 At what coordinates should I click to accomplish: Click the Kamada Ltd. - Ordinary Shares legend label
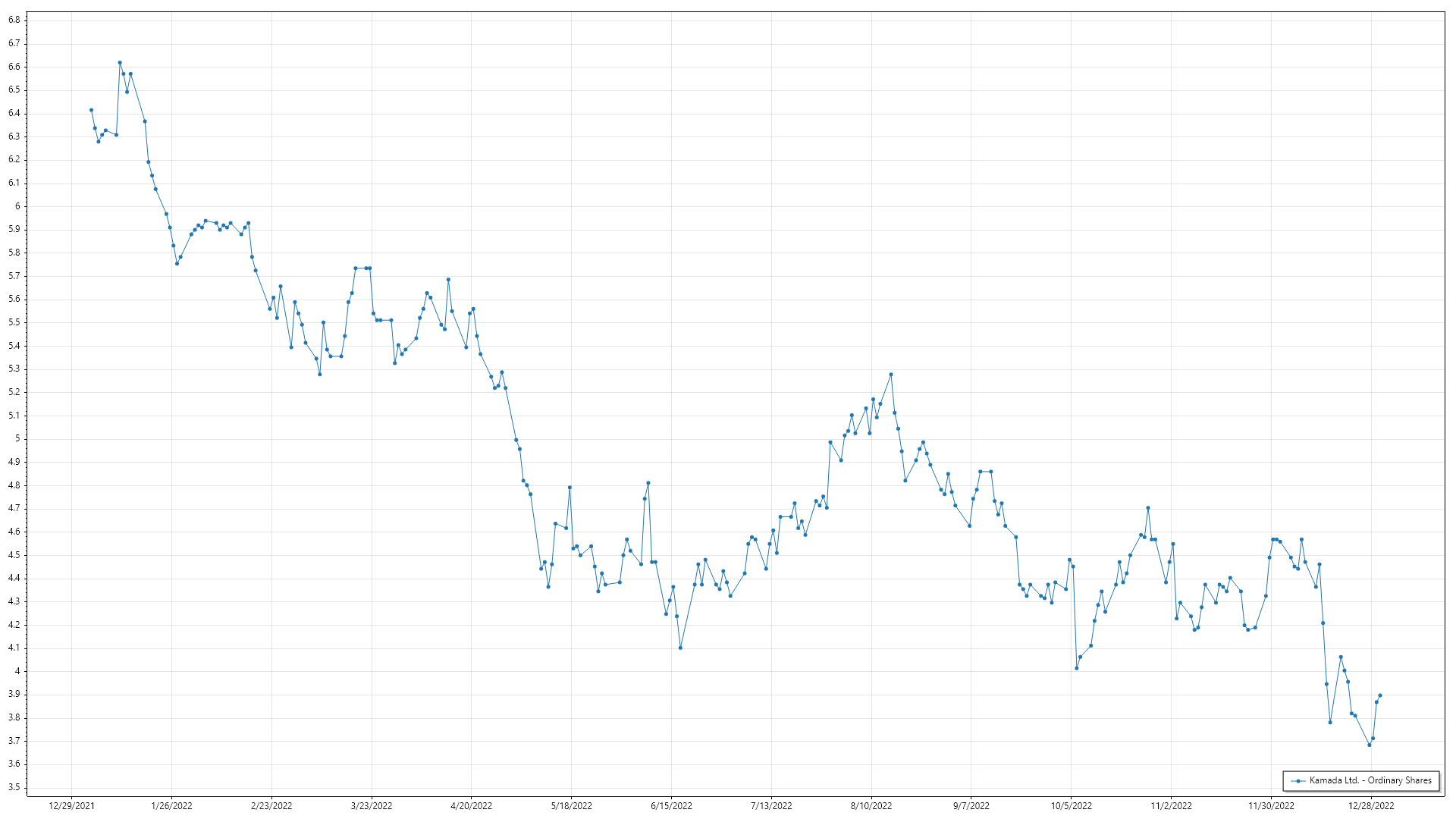[x=1370, y=780]
